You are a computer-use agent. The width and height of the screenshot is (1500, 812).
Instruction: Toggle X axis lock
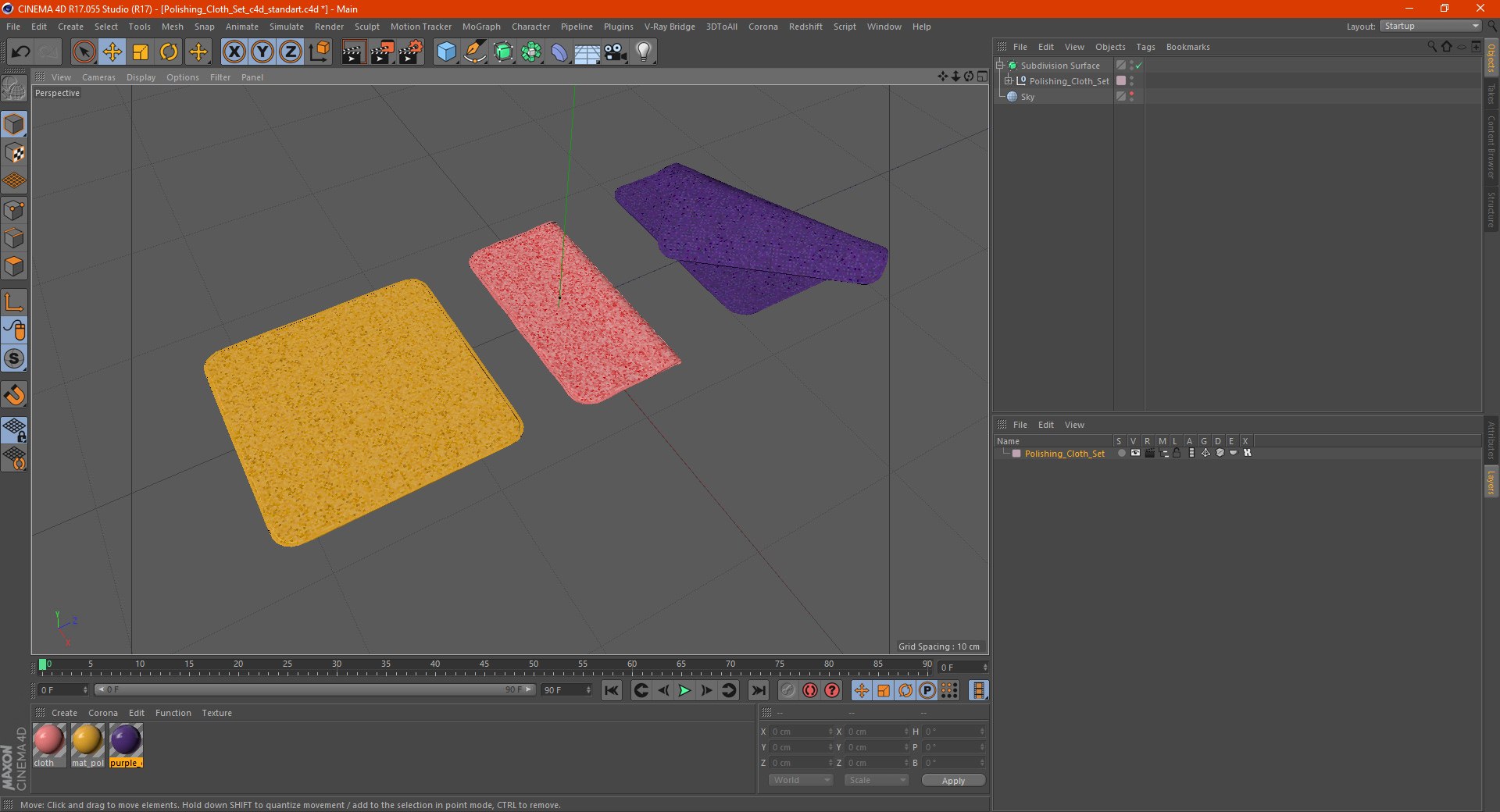pyautogui.click(x=234, y=52)
